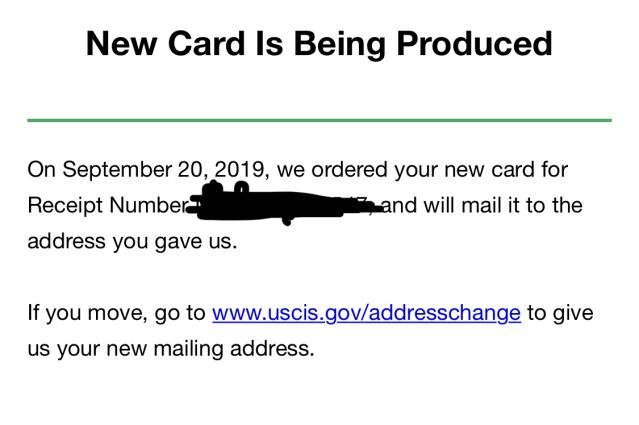Click the 'Receipt Number' label text

click(x=108, y=205)
